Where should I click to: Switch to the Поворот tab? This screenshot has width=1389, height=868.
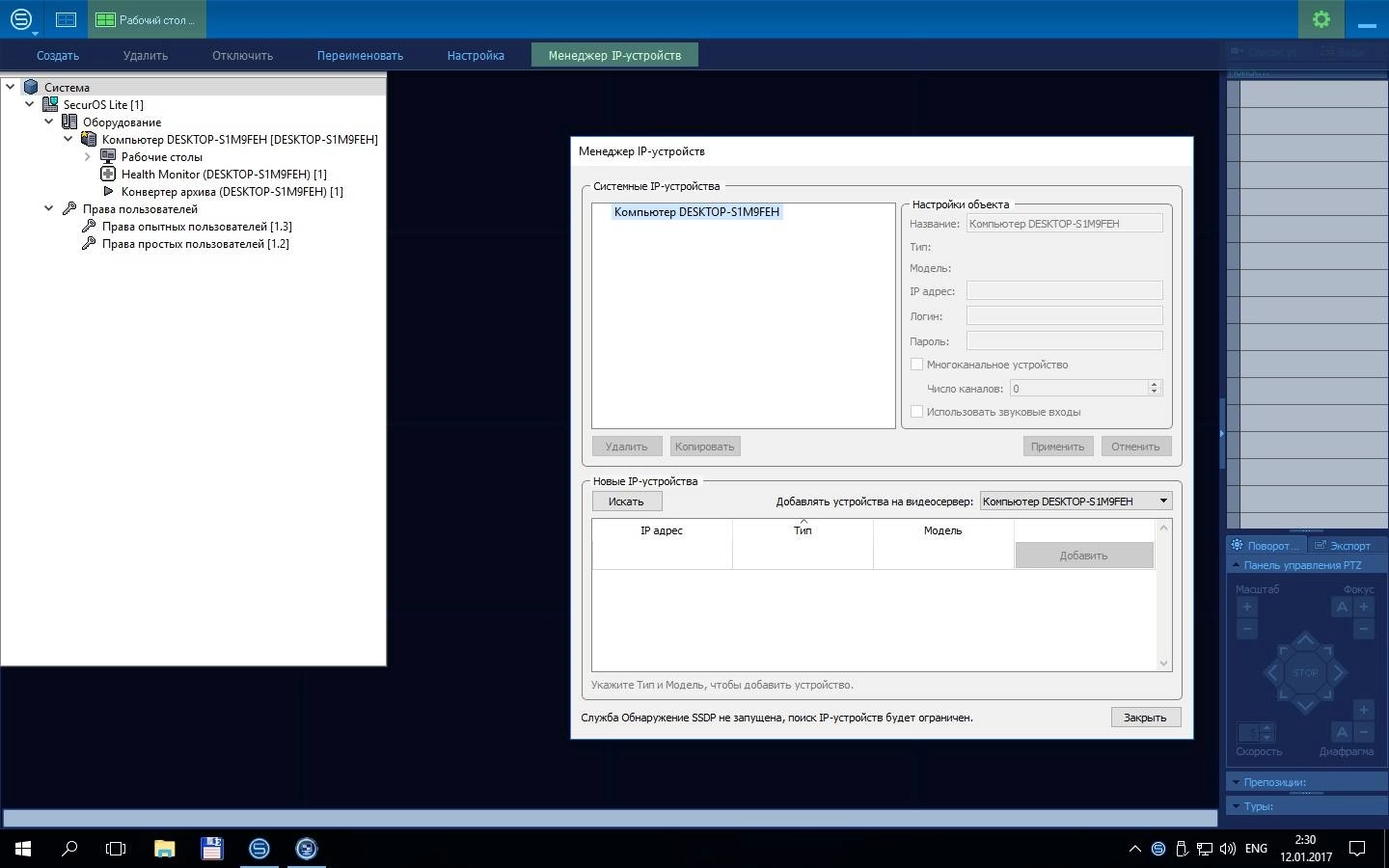point(1266,545)
